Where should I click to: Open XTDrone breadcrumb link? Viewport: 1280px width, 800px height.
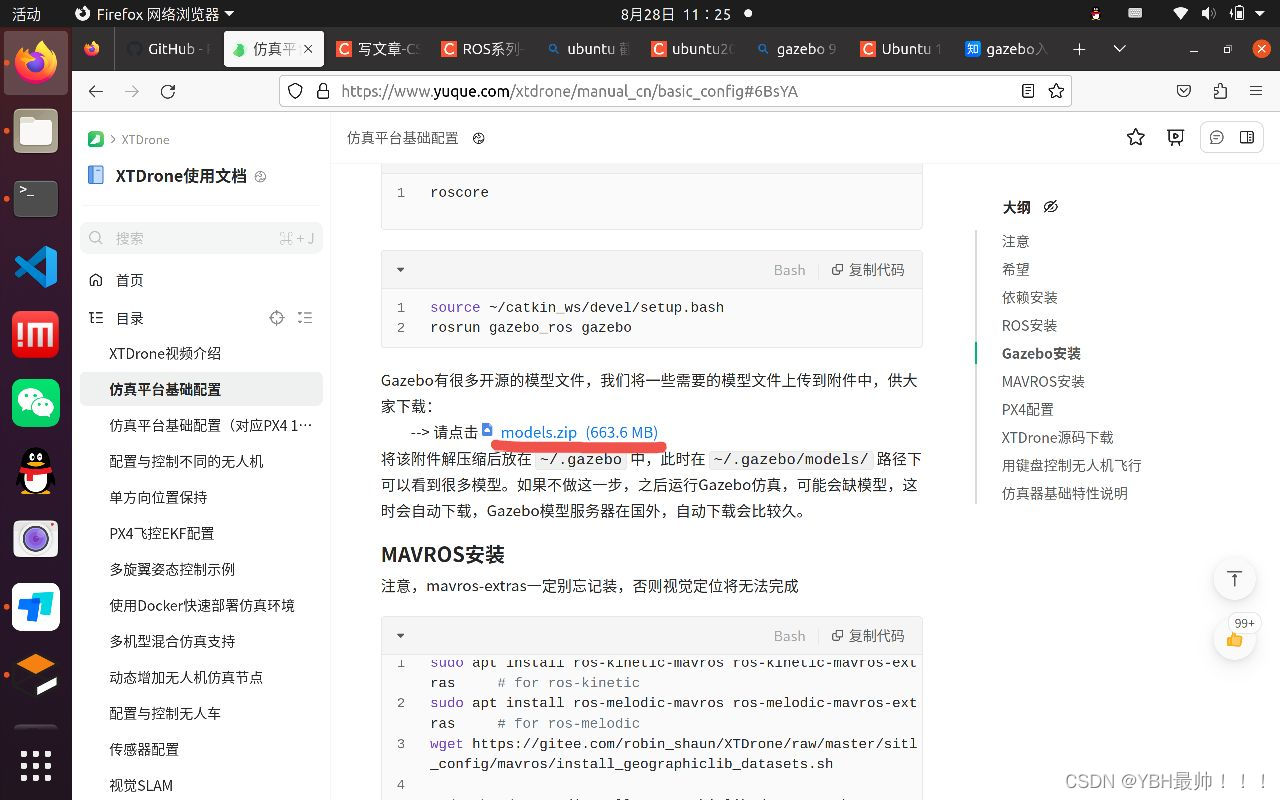[145, 139]
